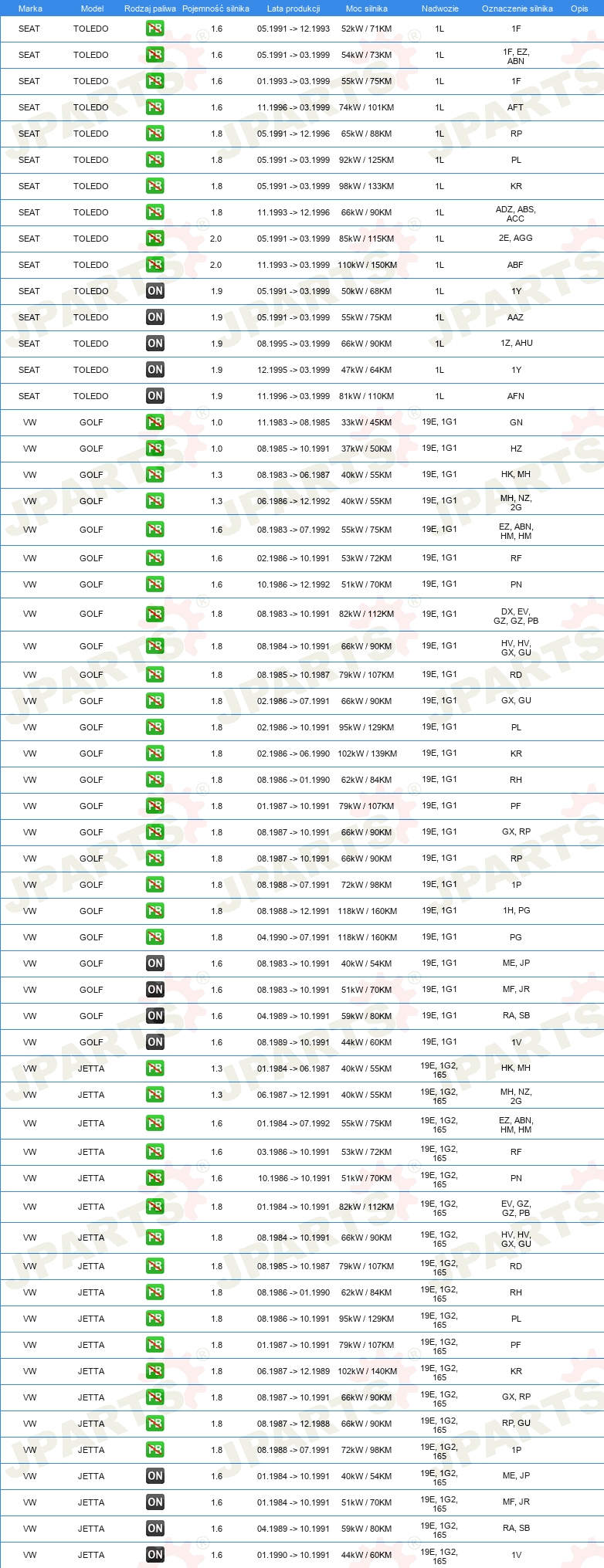Click the petrol icon in Toledo 52kW / 71KM row
Screen dimensions: 604x1568
(154, 29)
